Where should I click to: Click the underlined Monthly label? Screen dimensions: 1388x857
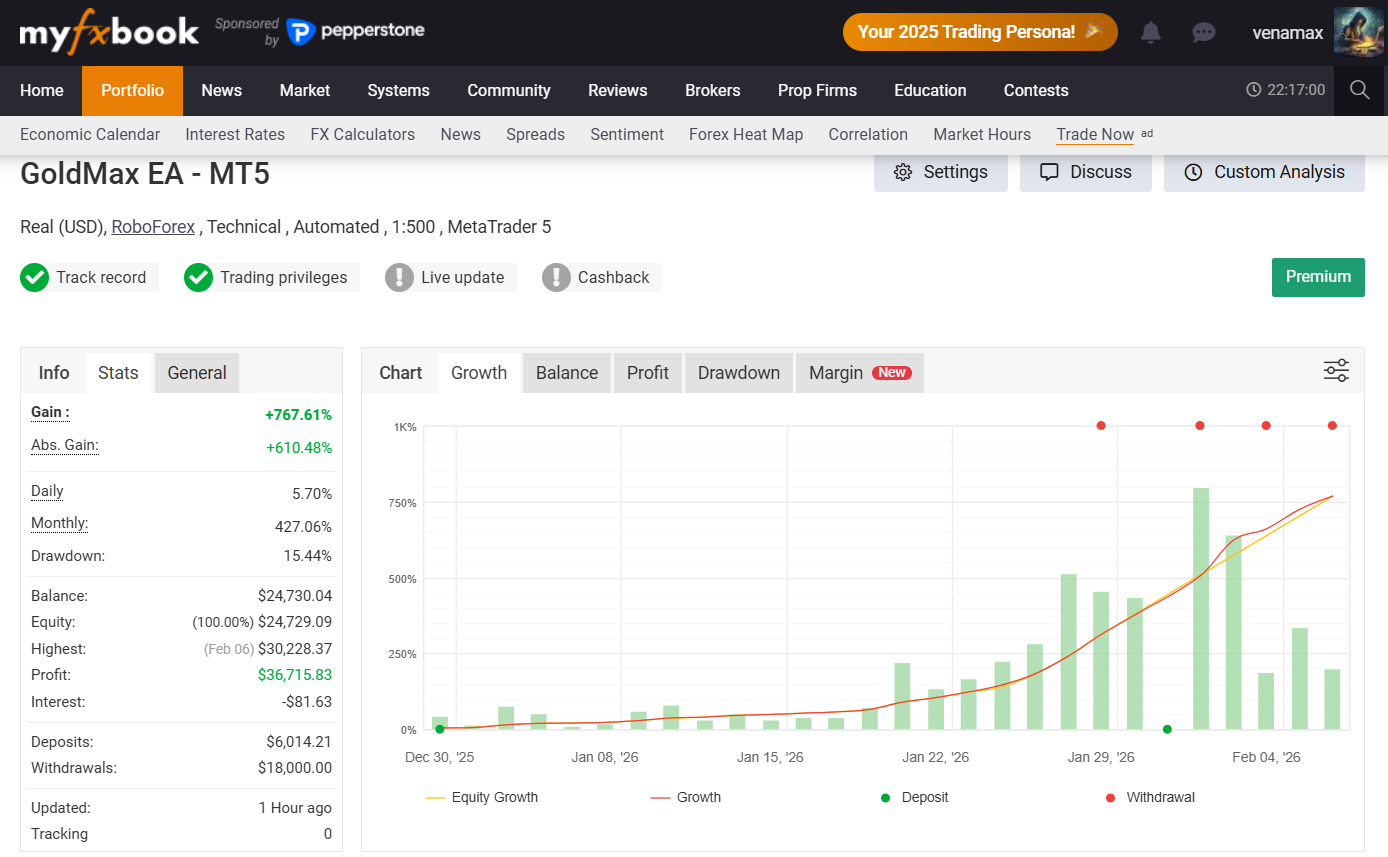pyautogui.click(x=59, y=523)
